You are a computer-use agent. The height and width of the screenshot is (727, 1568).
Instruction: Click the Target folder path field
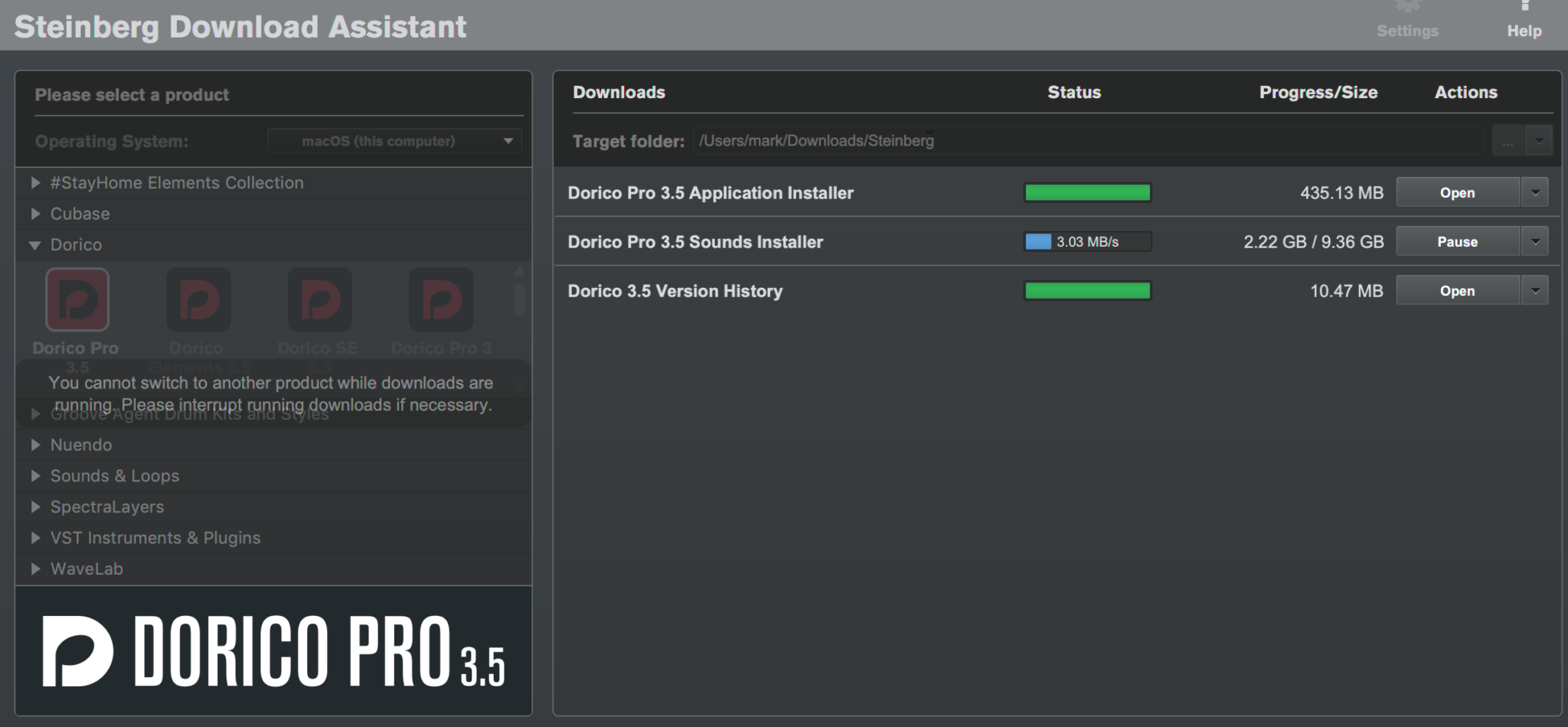pyautogui.click(x=1087, y=141)
